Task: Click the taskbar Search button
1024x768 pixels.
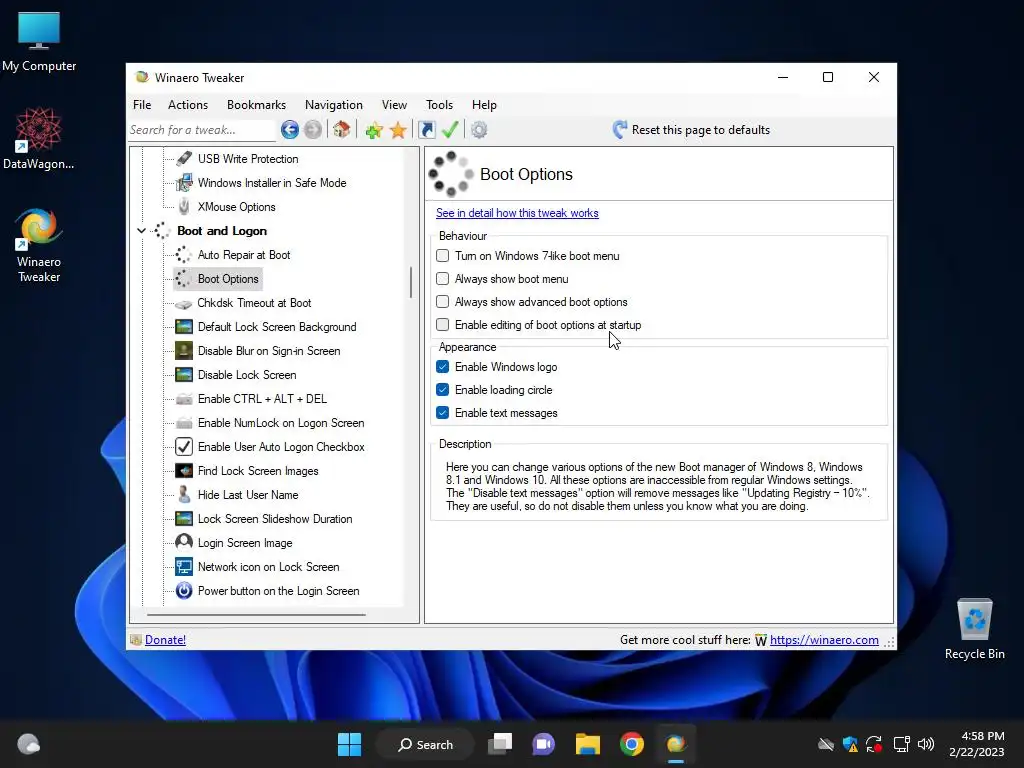Action: pos(425,744)
